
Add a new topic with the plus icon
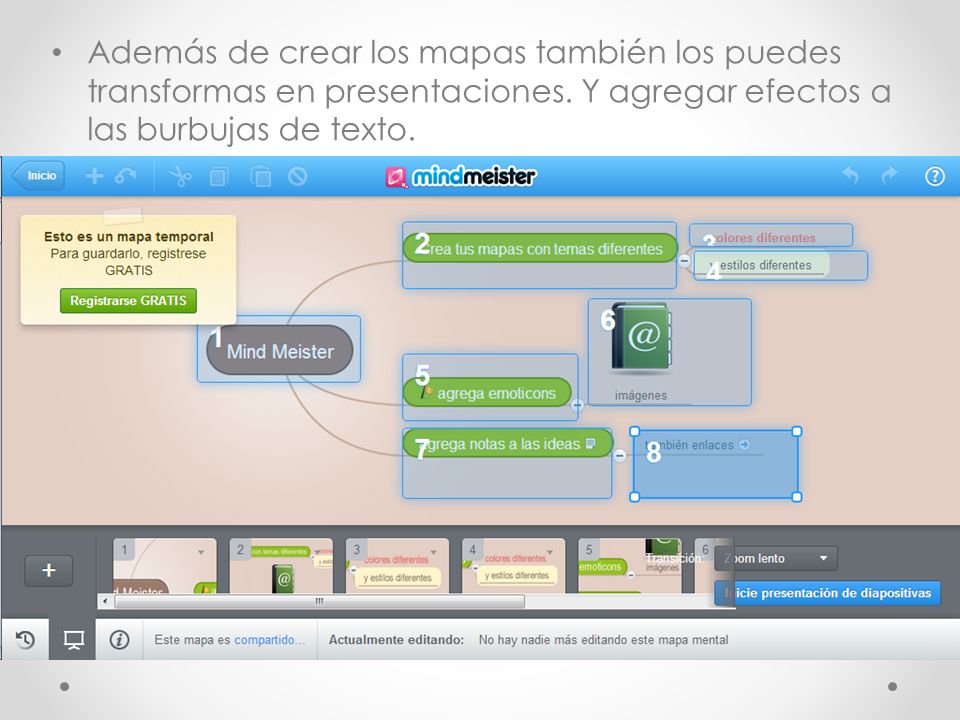(94, 176)
